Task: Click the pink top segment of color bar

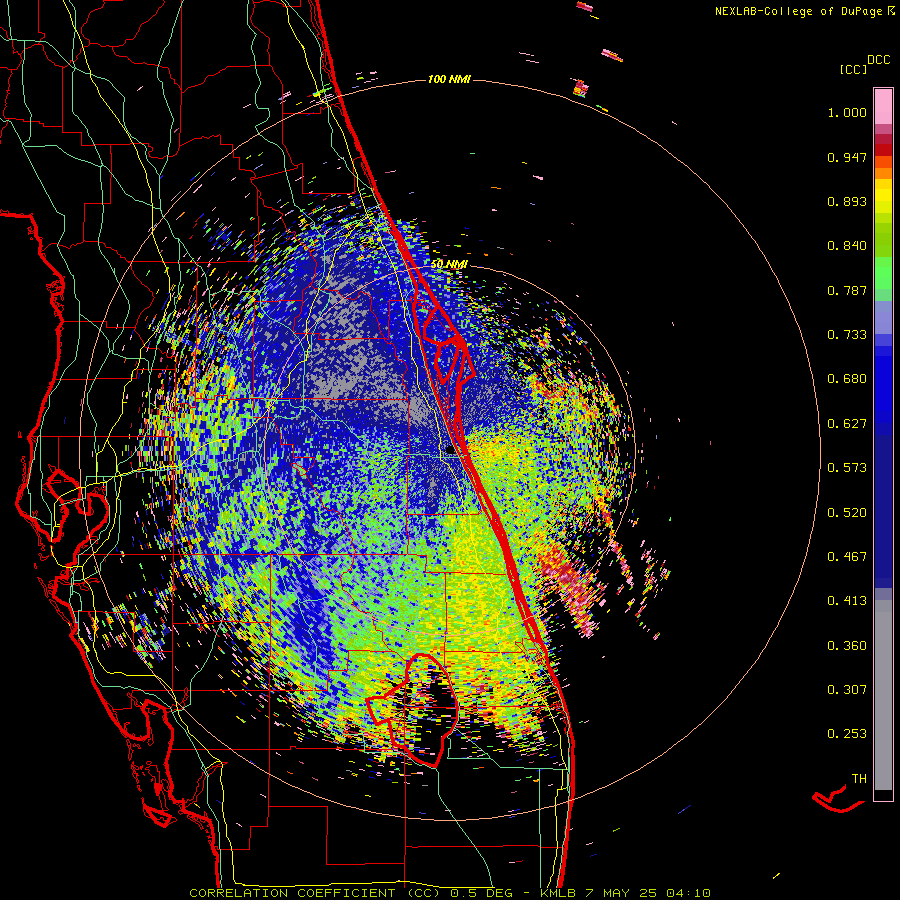Action: pos(883,106)
